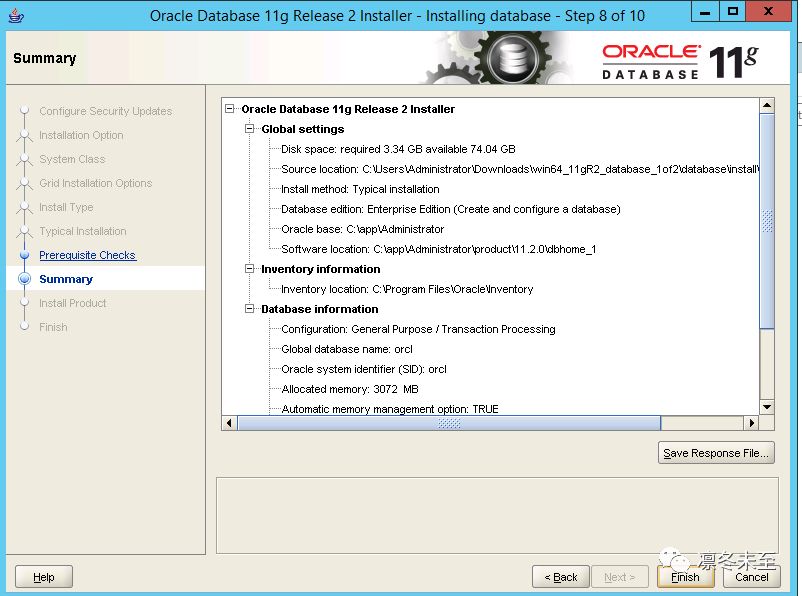Collapse the Global settings node

[x=250, y=129]
